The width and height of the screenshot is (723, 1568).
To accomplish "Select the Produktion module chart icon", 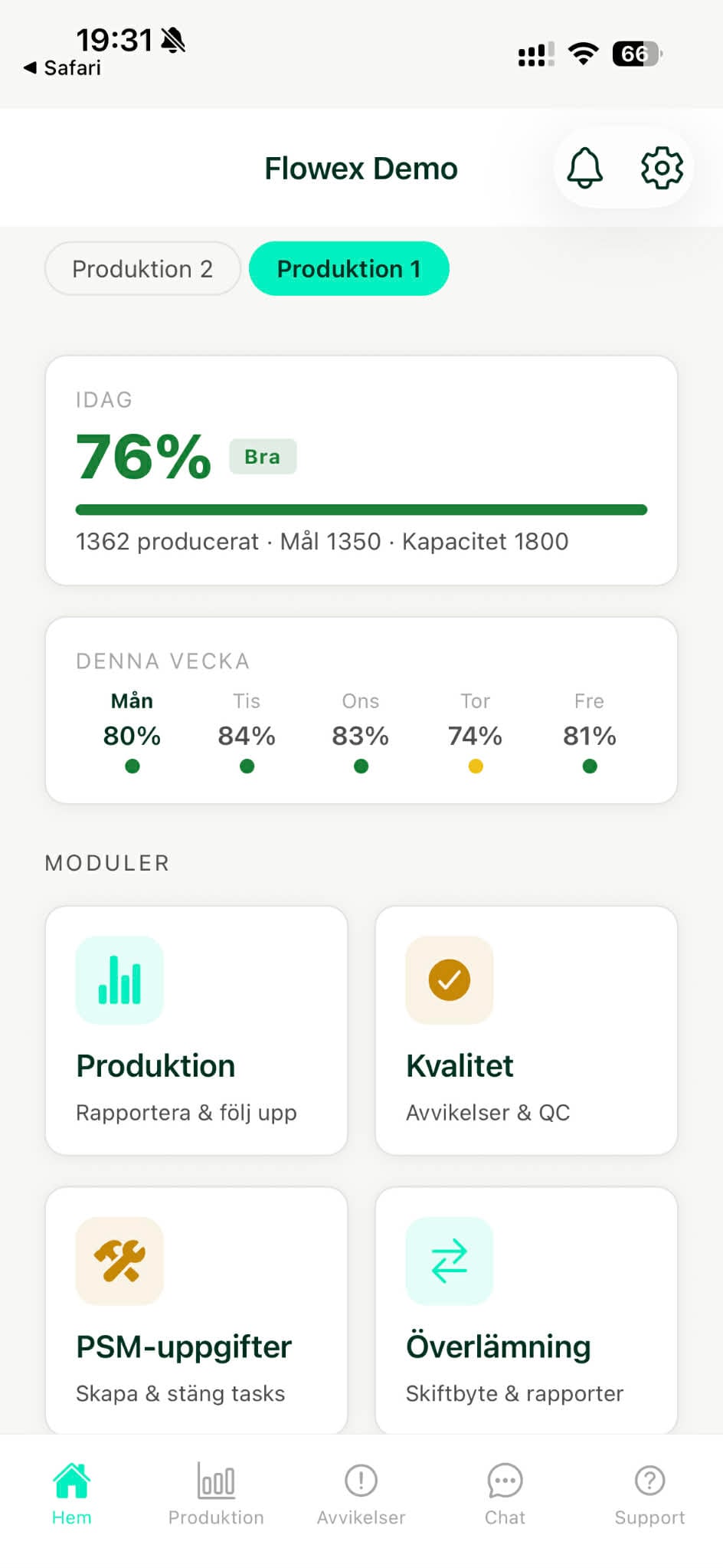I will (119, 981).
